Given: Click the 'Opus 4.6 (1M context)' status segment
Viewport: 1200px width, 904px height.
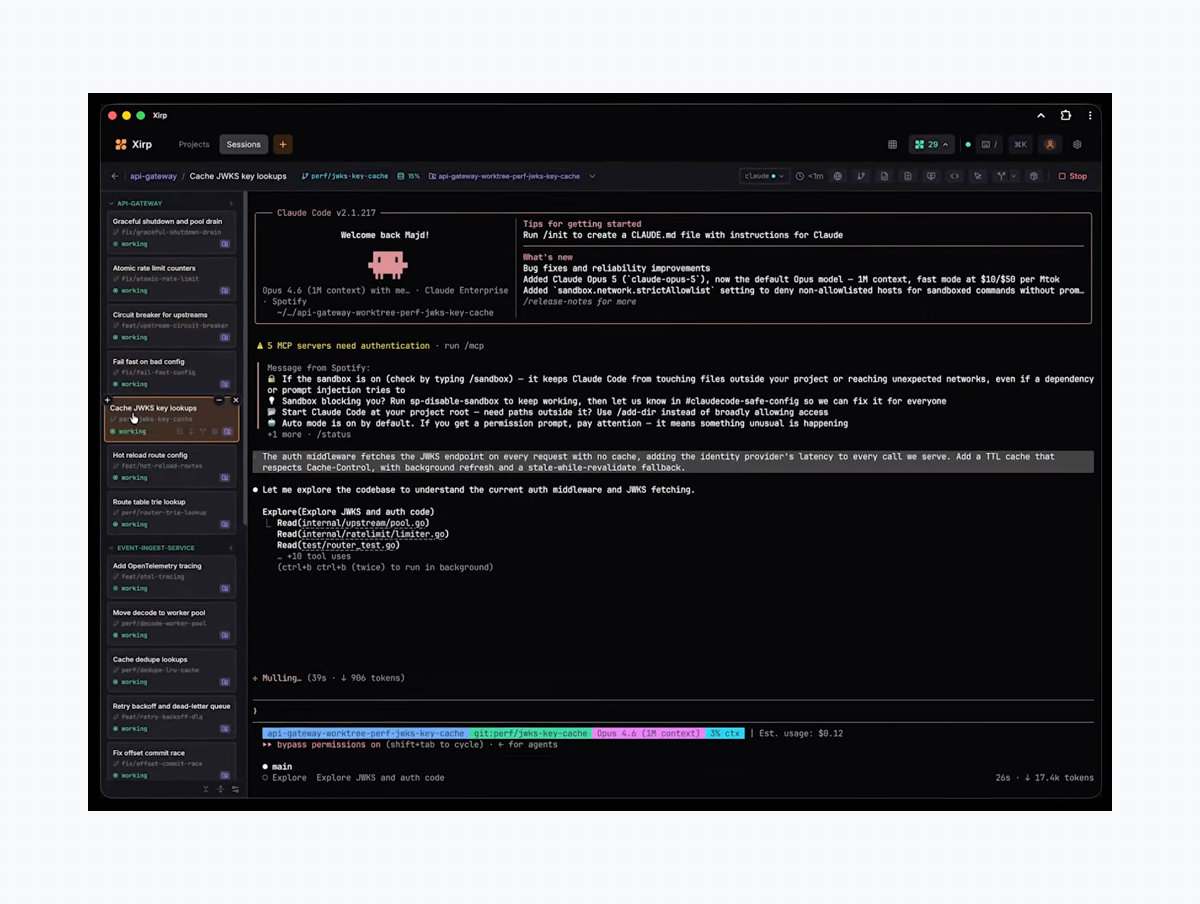Looking at the screenshot, I should pos(649,733).
